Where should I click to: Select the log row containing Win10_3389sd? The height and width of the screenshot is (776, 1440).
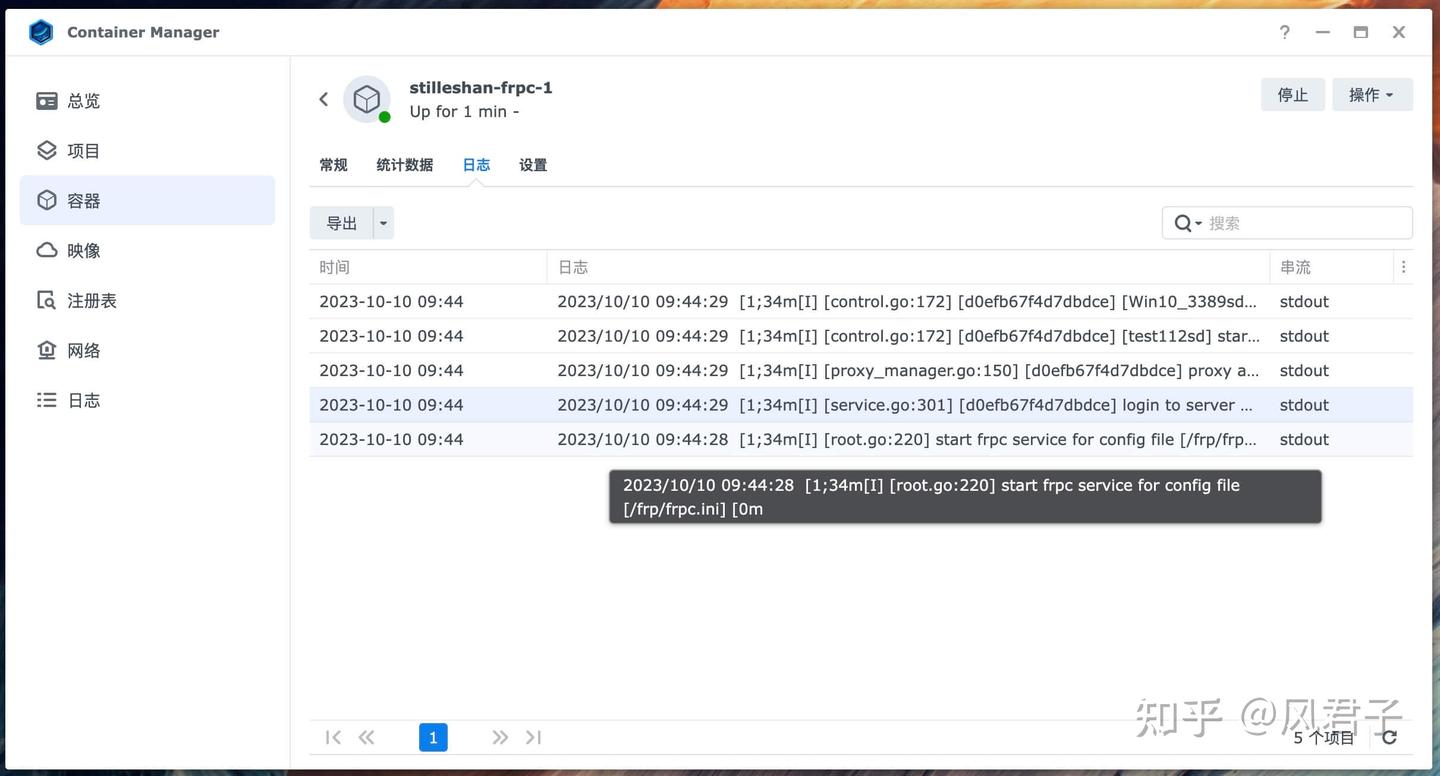tap(861, 302)
